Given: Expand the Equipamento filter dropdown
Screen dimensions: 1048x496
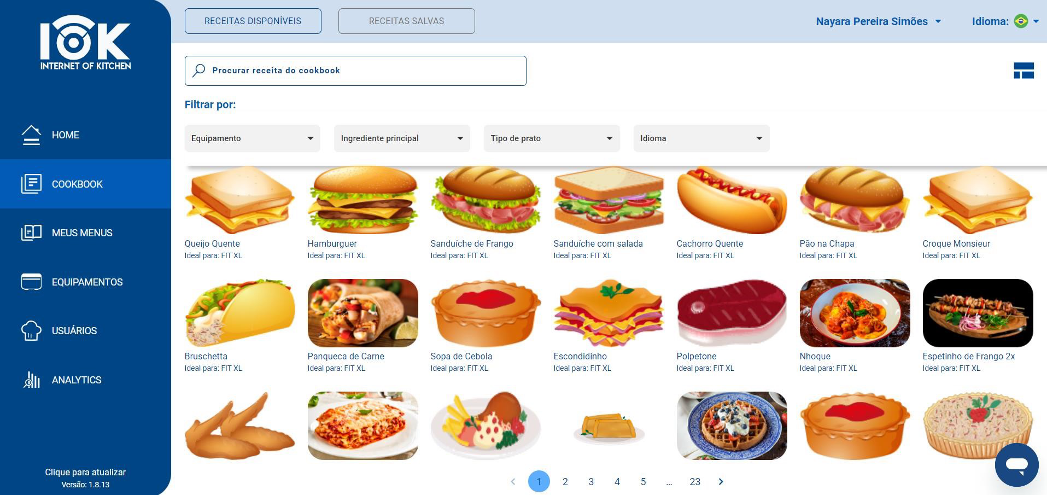Looking at the screenshot, I should click(x=253, y=138).
